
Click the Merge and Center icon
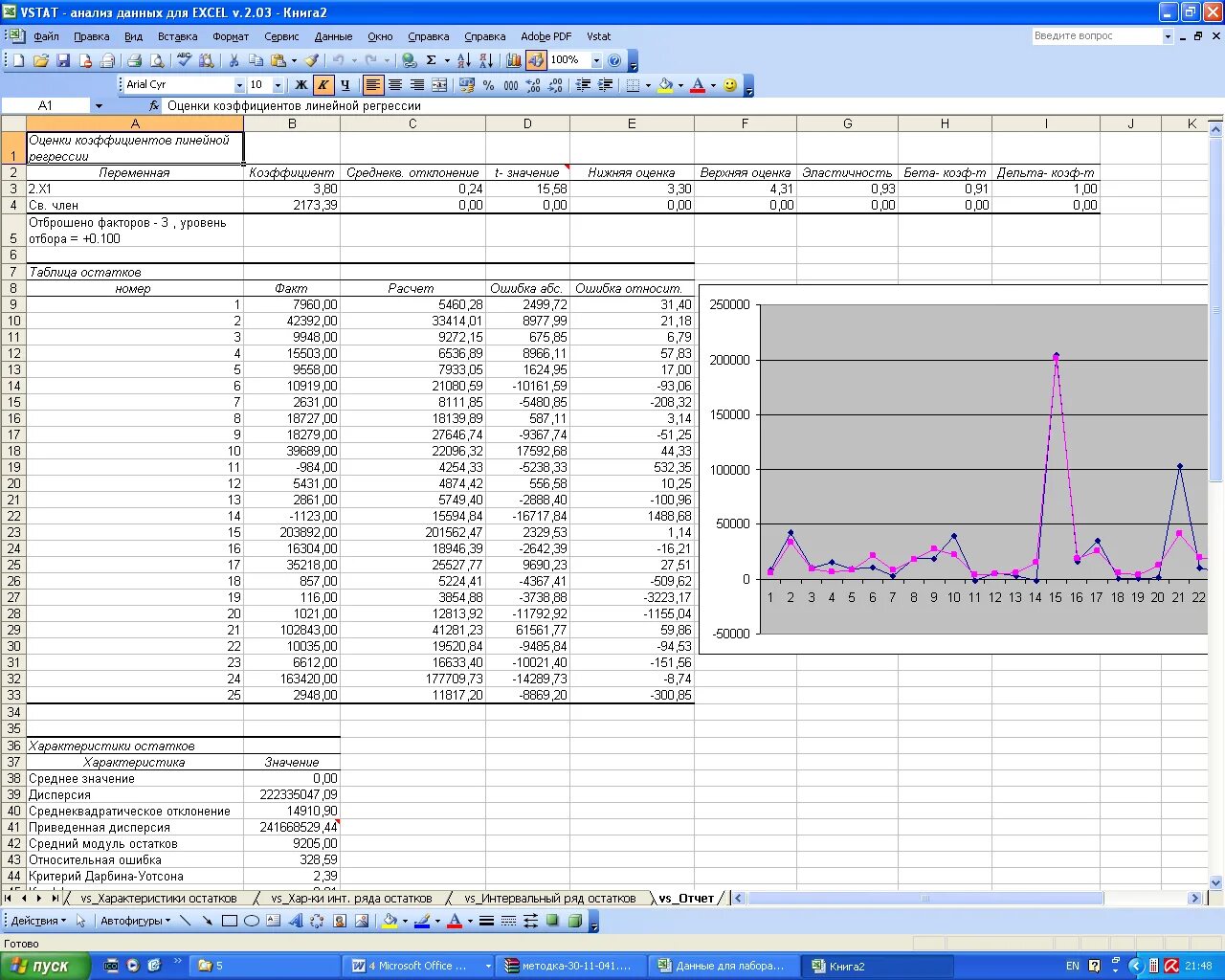(x=439, y=85)
